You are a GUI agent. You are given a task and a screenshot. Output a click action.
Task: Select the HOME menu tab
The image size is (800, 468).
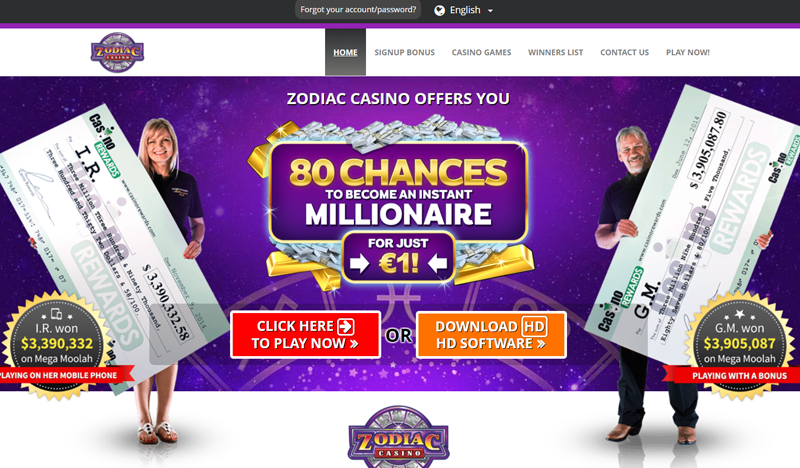click(x=345, y=52)
